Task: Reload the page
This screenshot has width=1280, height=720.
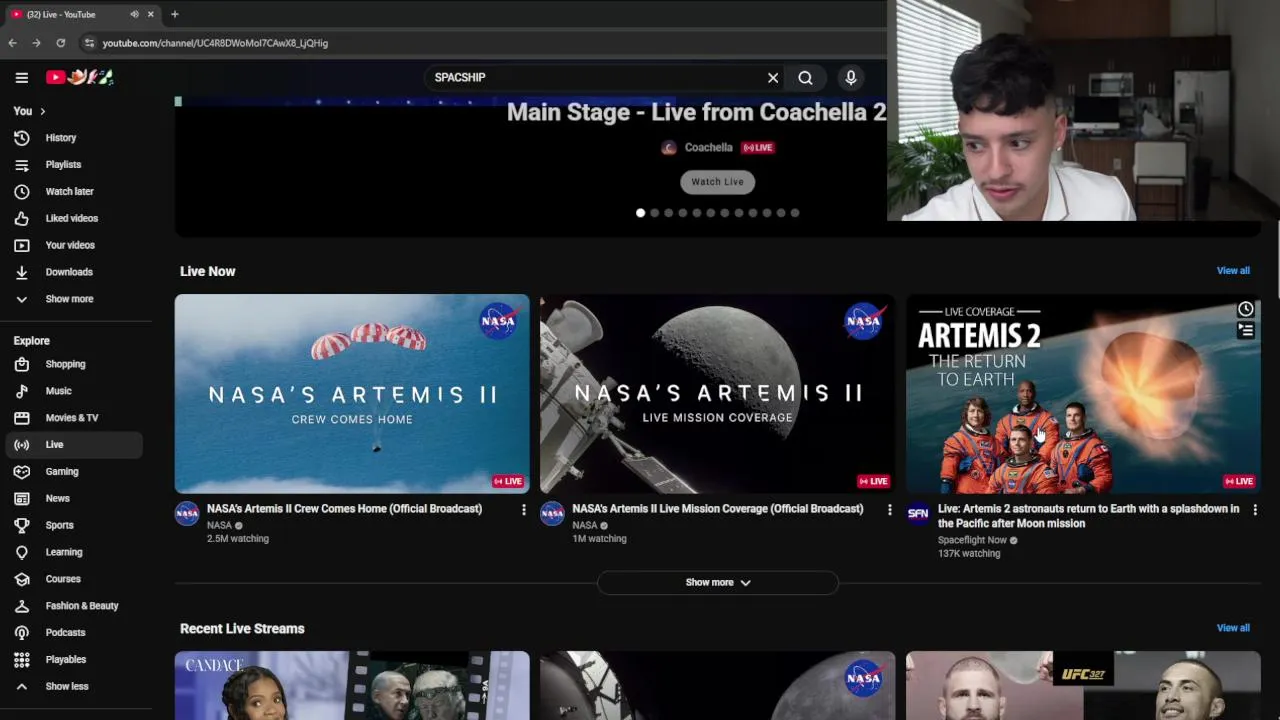Action: click(x=60, y=43)
